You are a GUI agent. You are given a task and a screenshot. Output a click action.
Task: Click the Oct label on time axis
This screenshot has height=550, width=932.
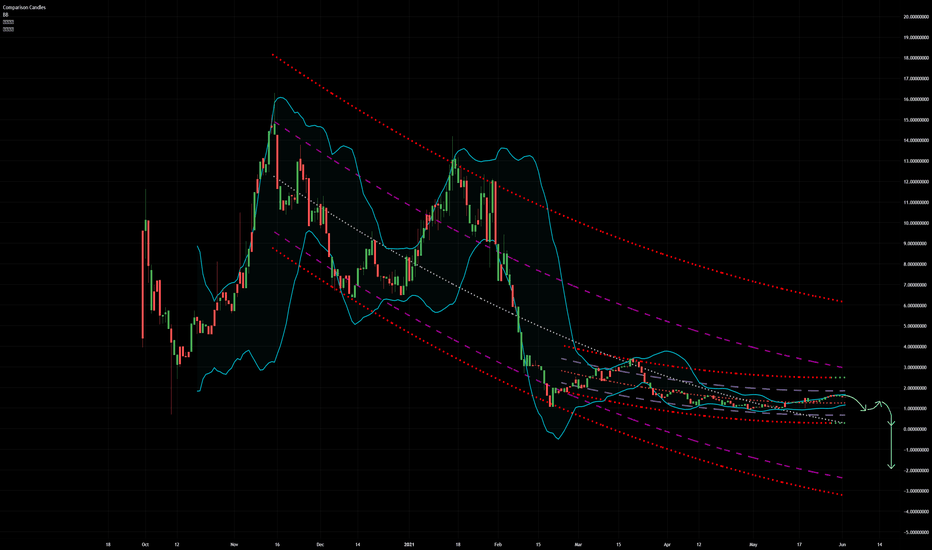tap(144, 544)
